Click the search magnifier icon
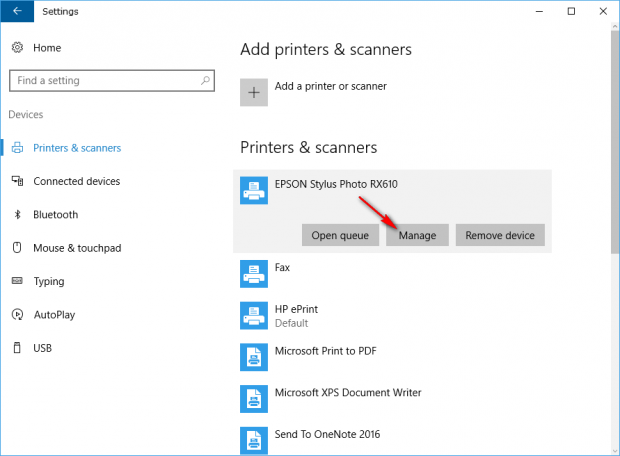The width and height of the screenshot is (620, 456). click(205, 81)
